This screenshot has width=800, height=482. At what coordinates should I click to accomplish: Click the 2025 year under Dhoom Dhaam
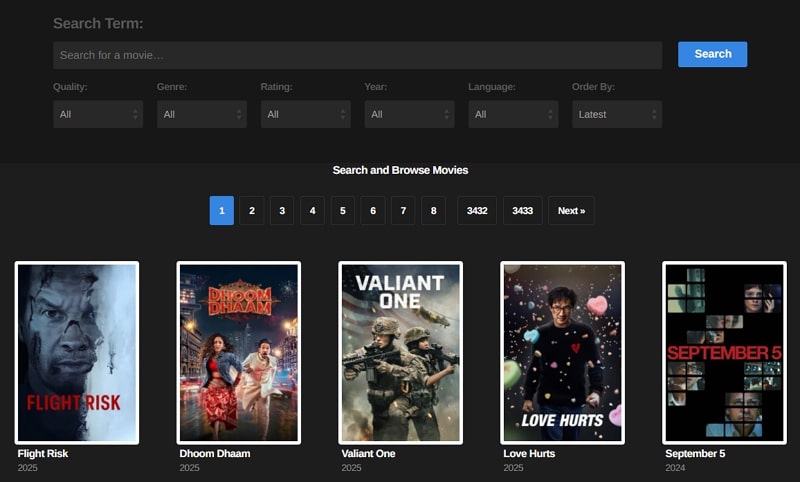(189, 468)
